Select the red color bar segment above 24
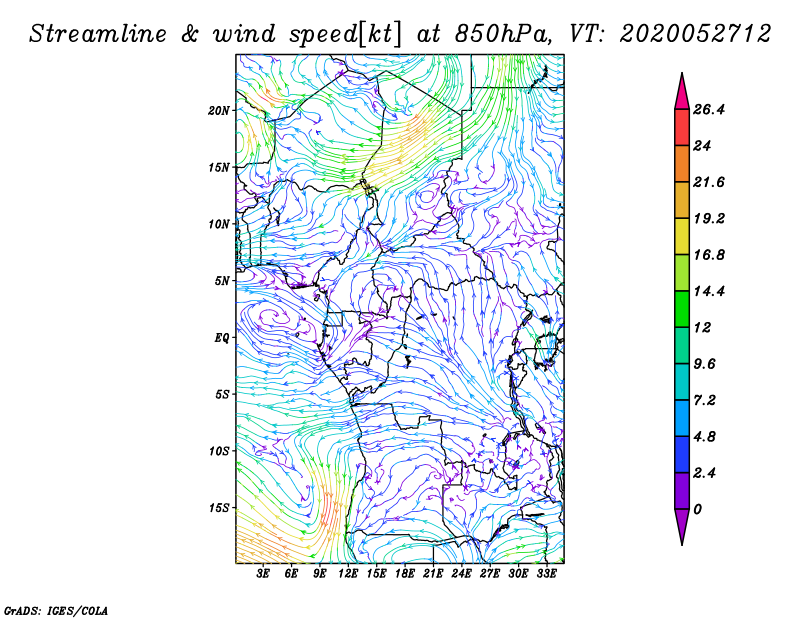Screen dimensions: 800x618 click(682, 128)
